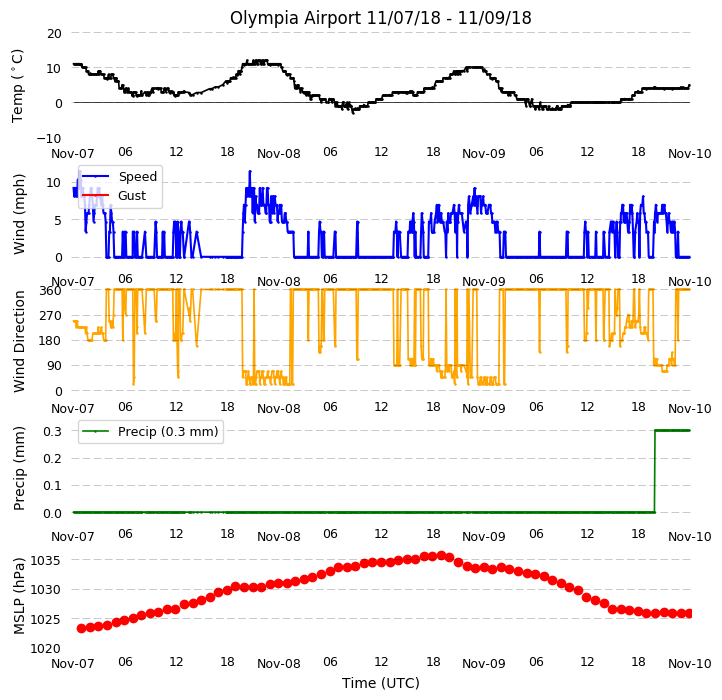Image resolution: width=722 pixels, height=700 pixels.
Task: Click the Precip (mm) y-axis label
Action: 18,468
